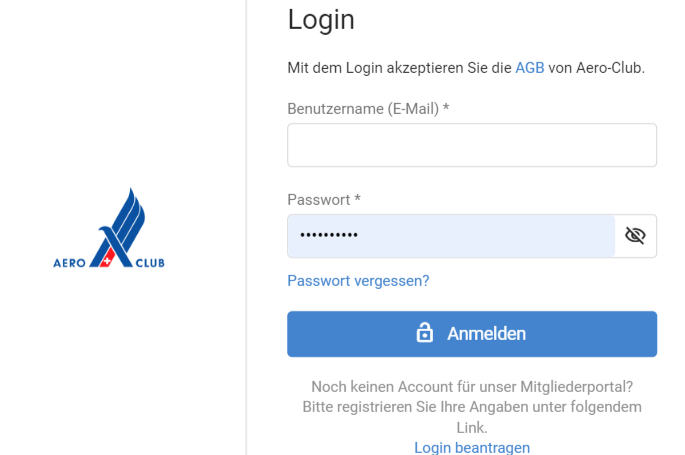Focus the Passwort field with masked dots
The height and width of the screenshot is (455, 685).
[x=451, y=236]
